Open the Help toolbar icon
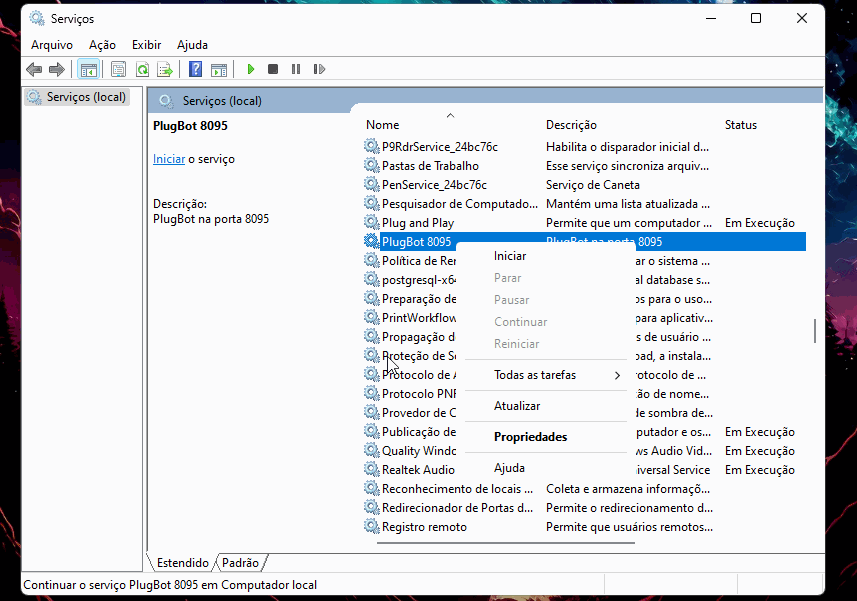The height and width of the screenshot is (601, 857). pos(195,69)
